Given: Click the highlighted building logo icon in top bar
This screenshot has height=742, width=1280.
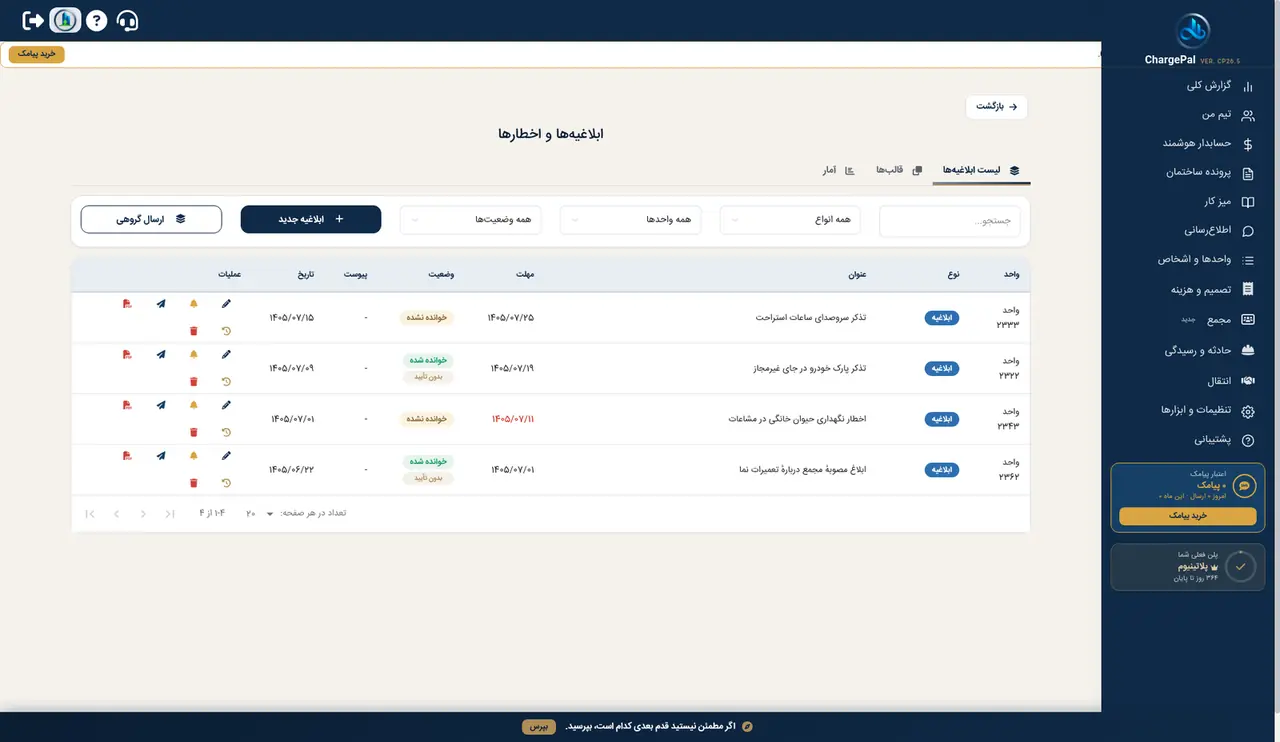Looking at the screenshot, I should coord(65,20).
